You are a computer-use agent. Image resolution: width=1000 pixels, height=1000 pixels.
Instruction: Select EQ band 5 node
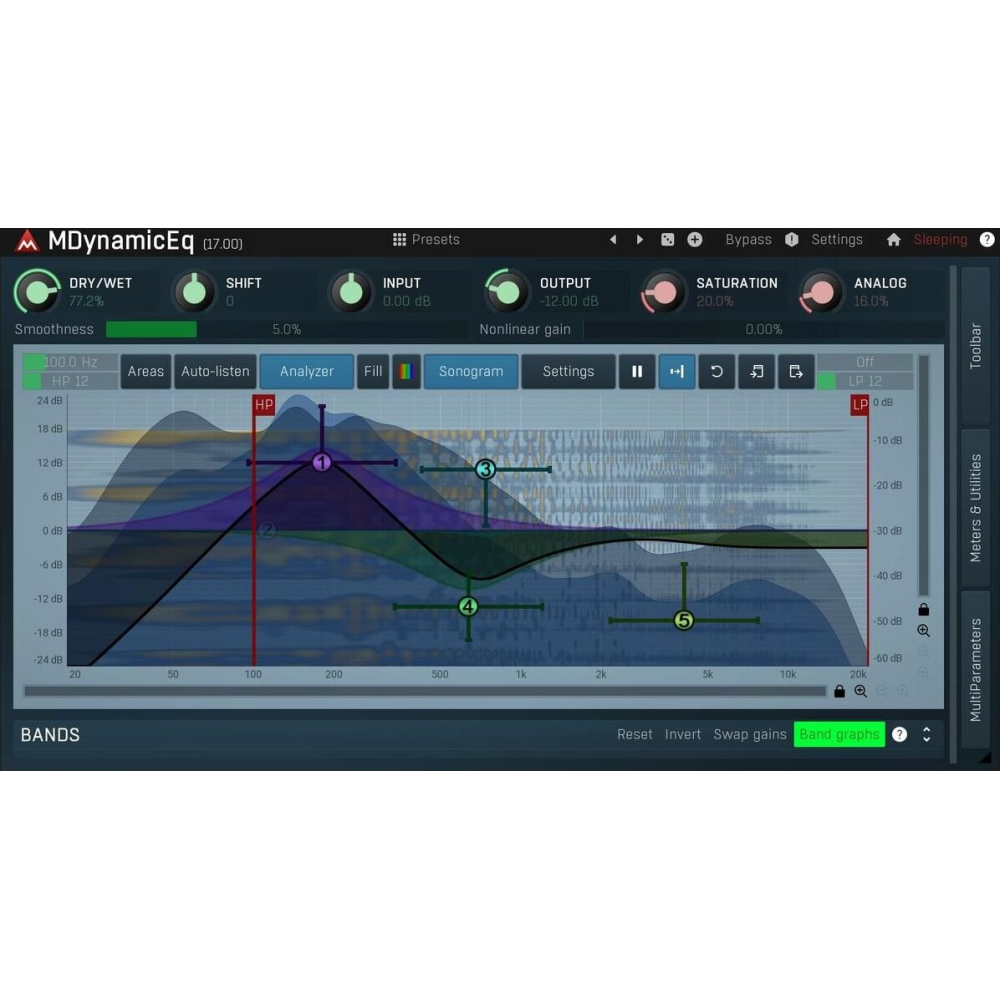[684, 621]
